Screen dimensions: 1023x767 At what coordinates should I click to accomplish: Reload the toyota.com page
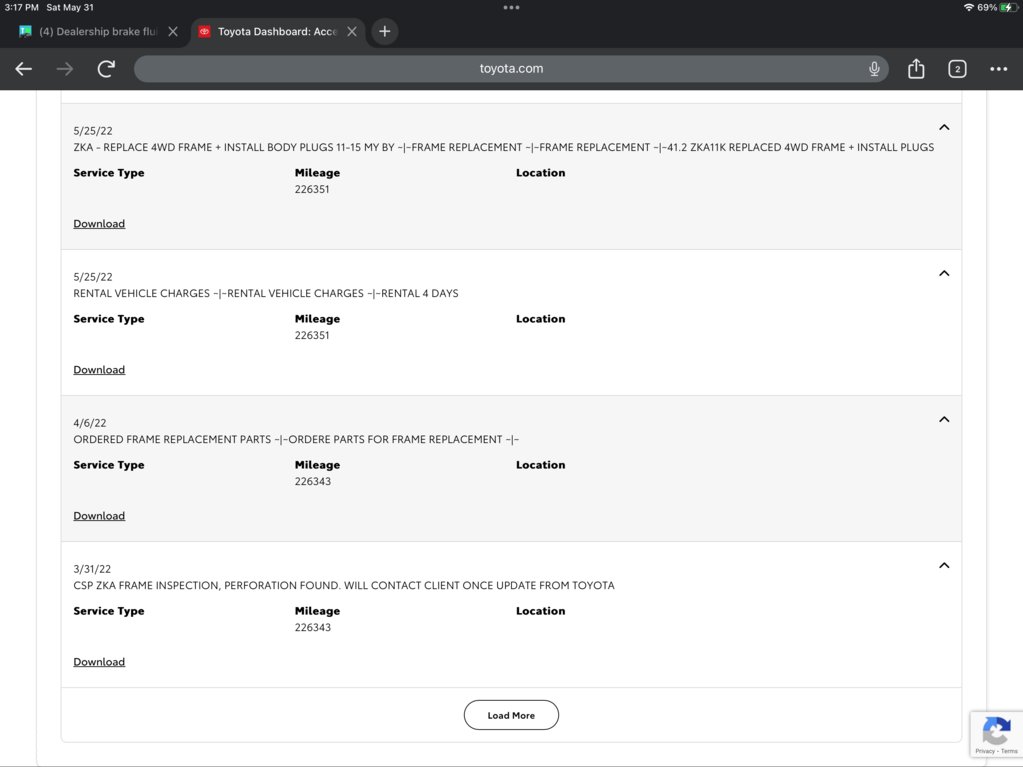tap(106, 68)
